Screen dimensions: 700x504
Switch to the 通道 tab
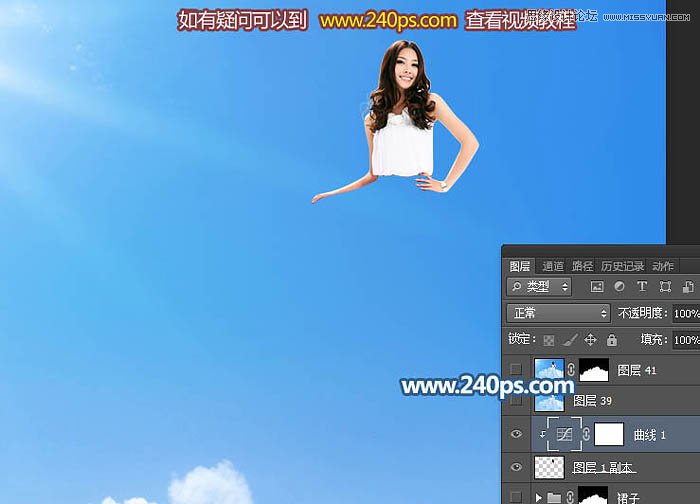coord(552,266)
